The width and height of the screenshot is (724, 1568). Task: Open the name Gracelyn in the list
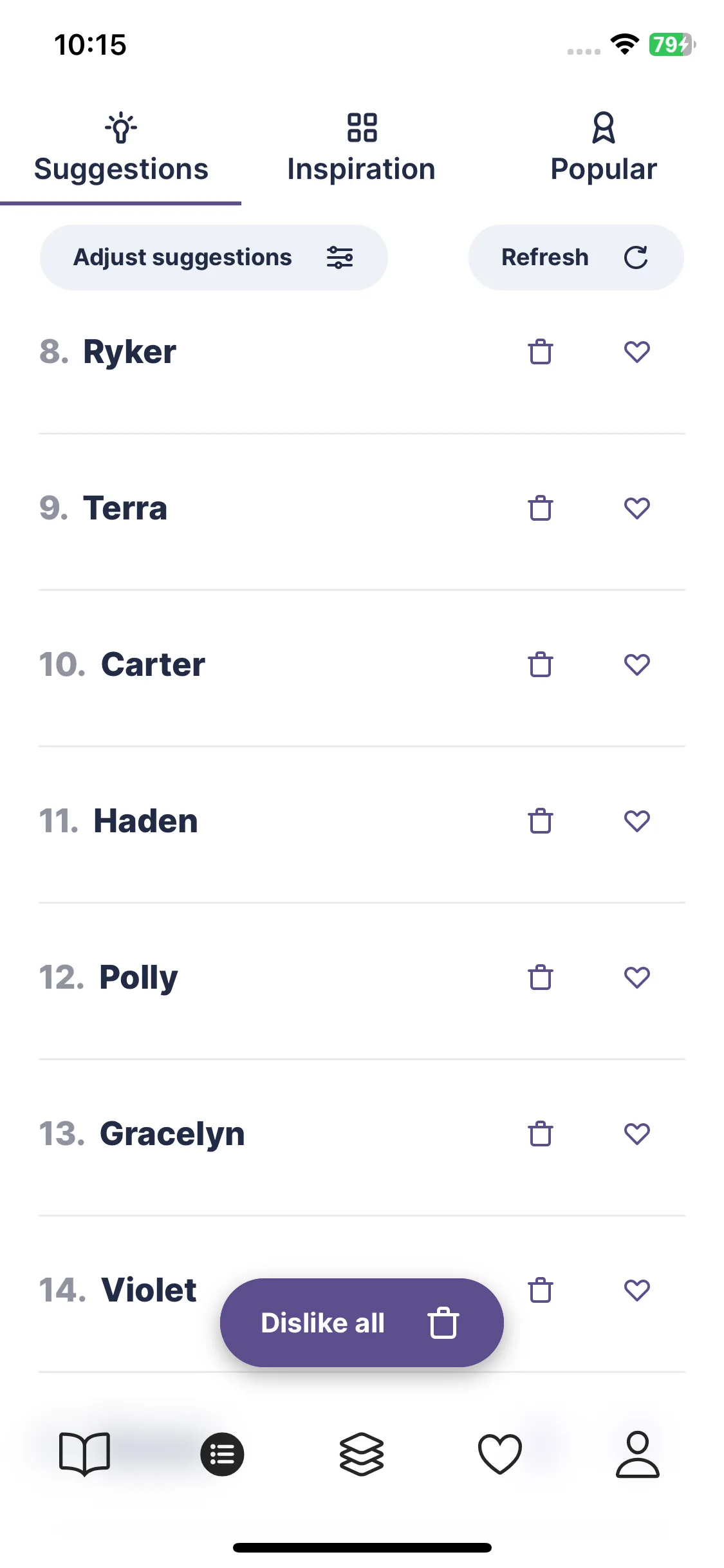coord(172,1134)
